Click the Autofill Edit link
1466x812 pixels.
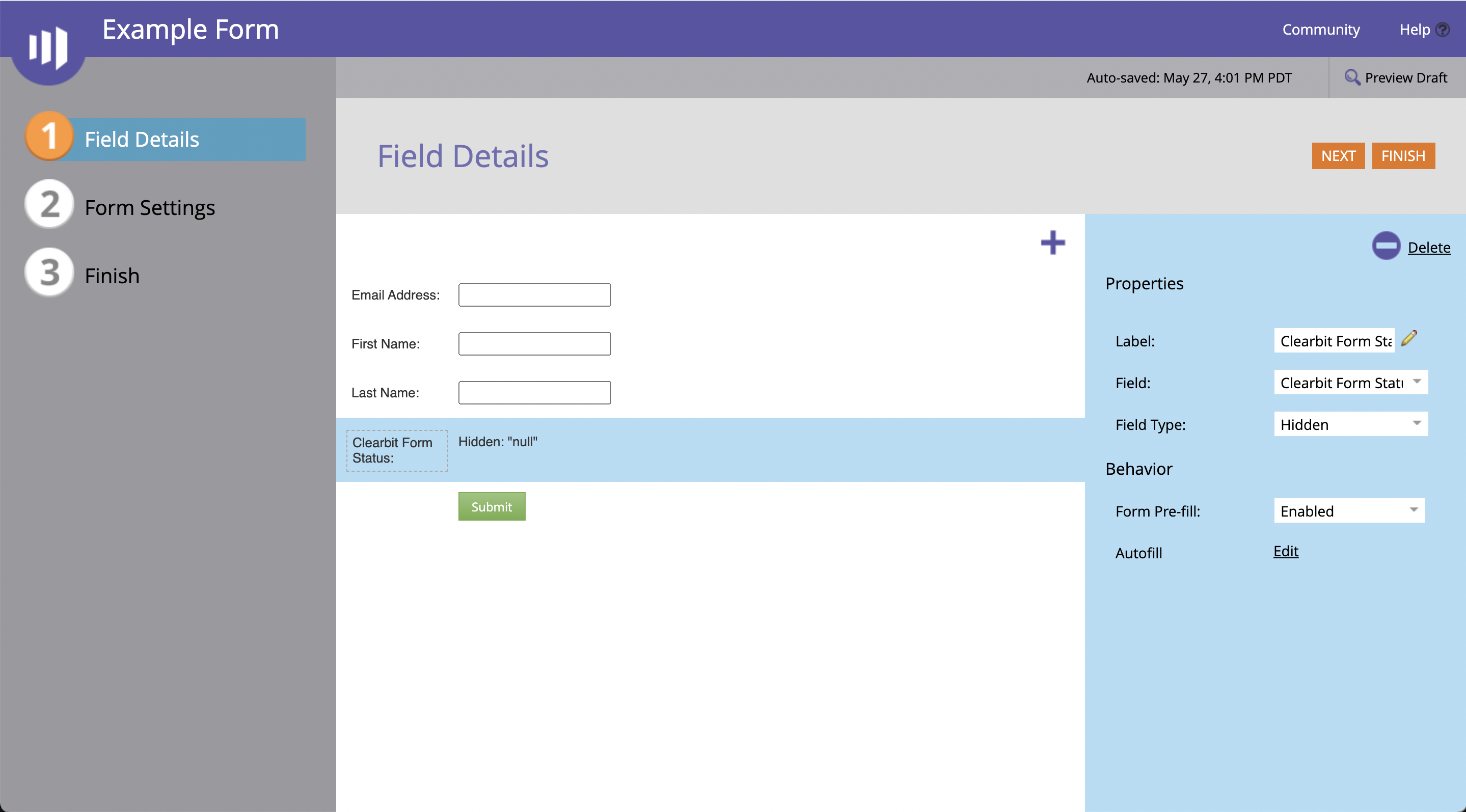1286,551
